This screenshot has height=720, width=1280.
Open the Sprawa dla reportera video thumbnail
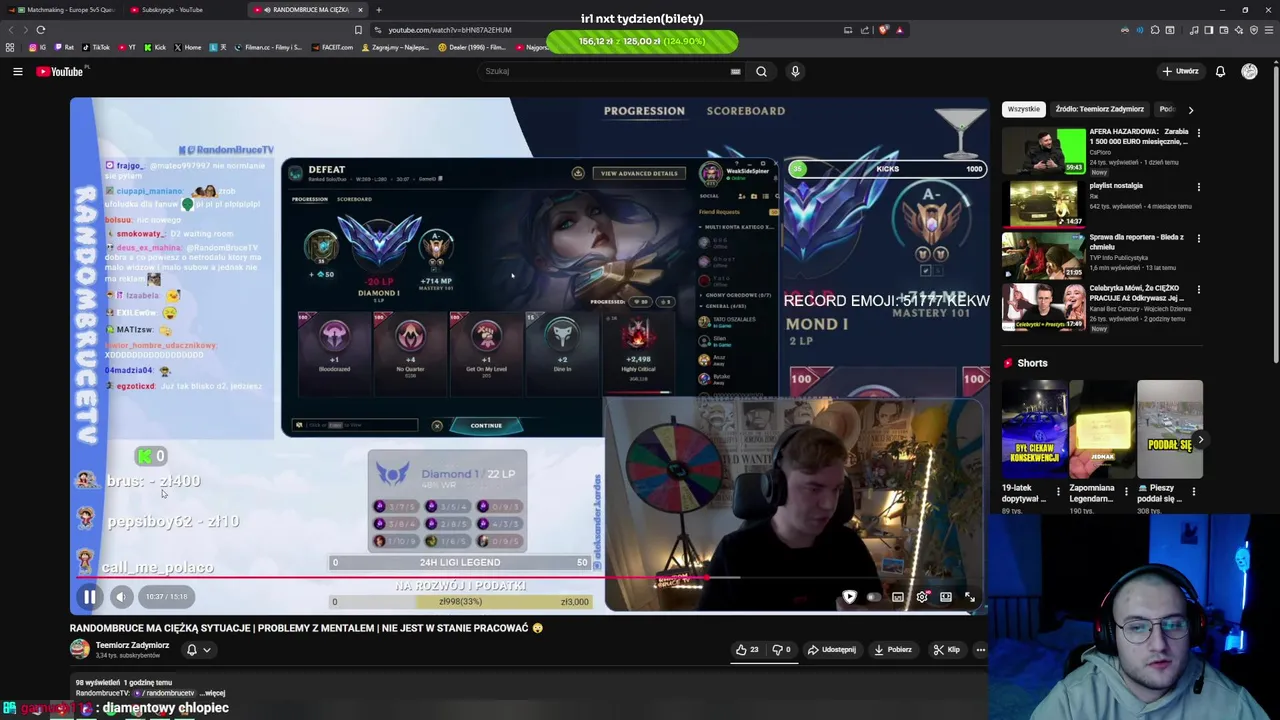point(1044,255)
